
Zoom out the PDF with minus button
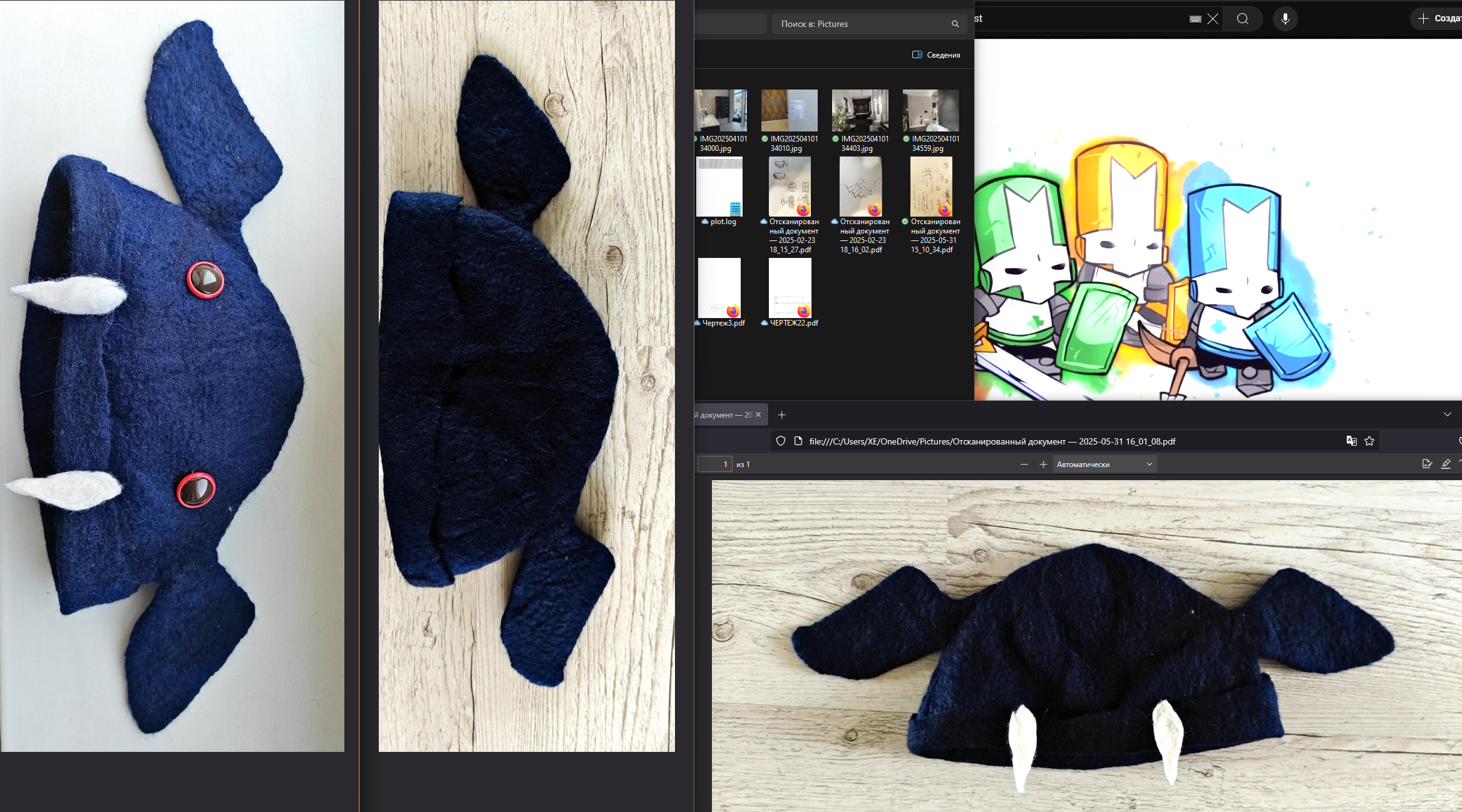[x=1024, y=465]
